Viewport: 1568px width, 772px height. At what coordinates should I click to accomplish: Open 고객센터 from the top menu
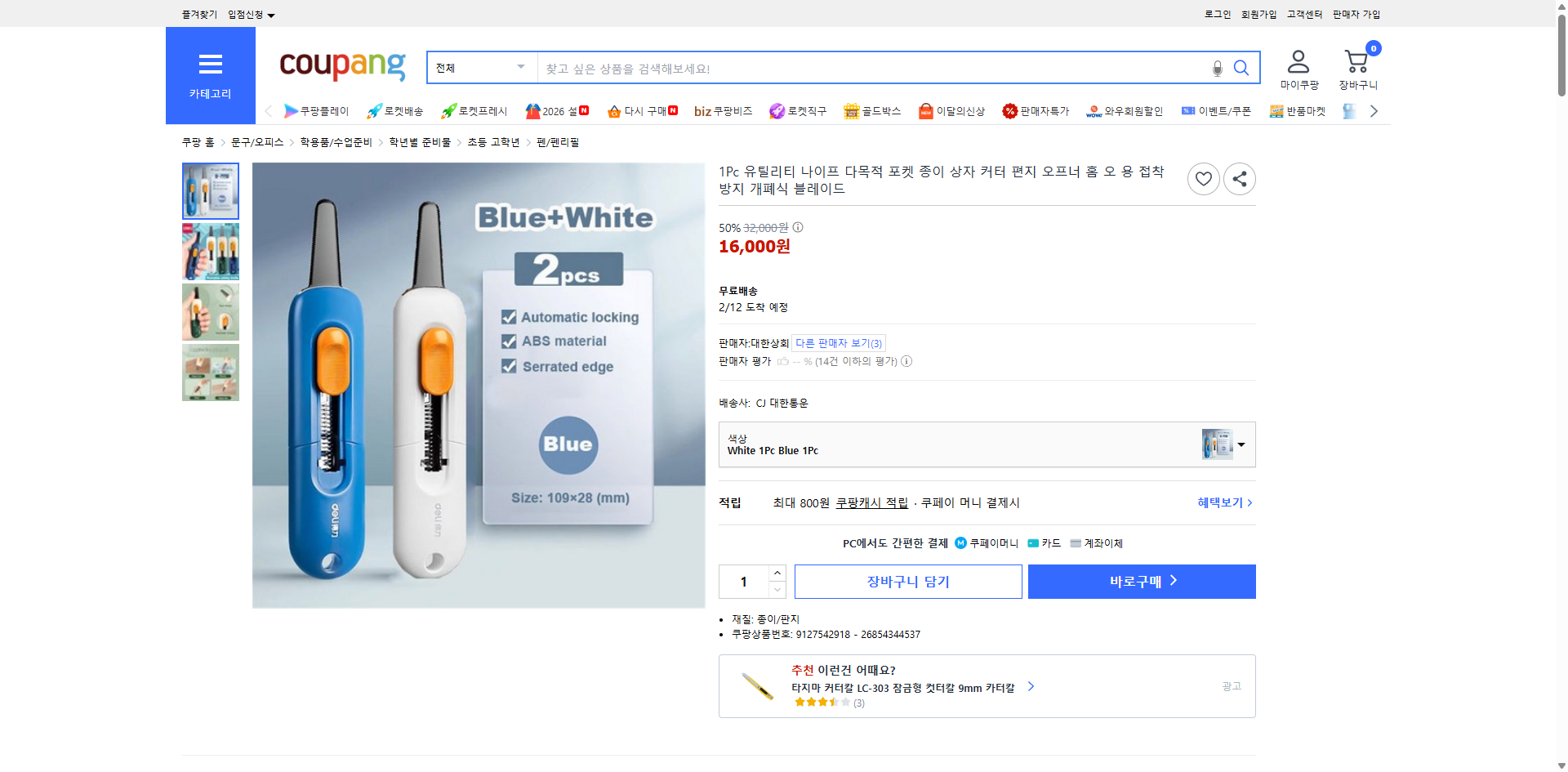pyautogui.click(x=1303, y=14)
